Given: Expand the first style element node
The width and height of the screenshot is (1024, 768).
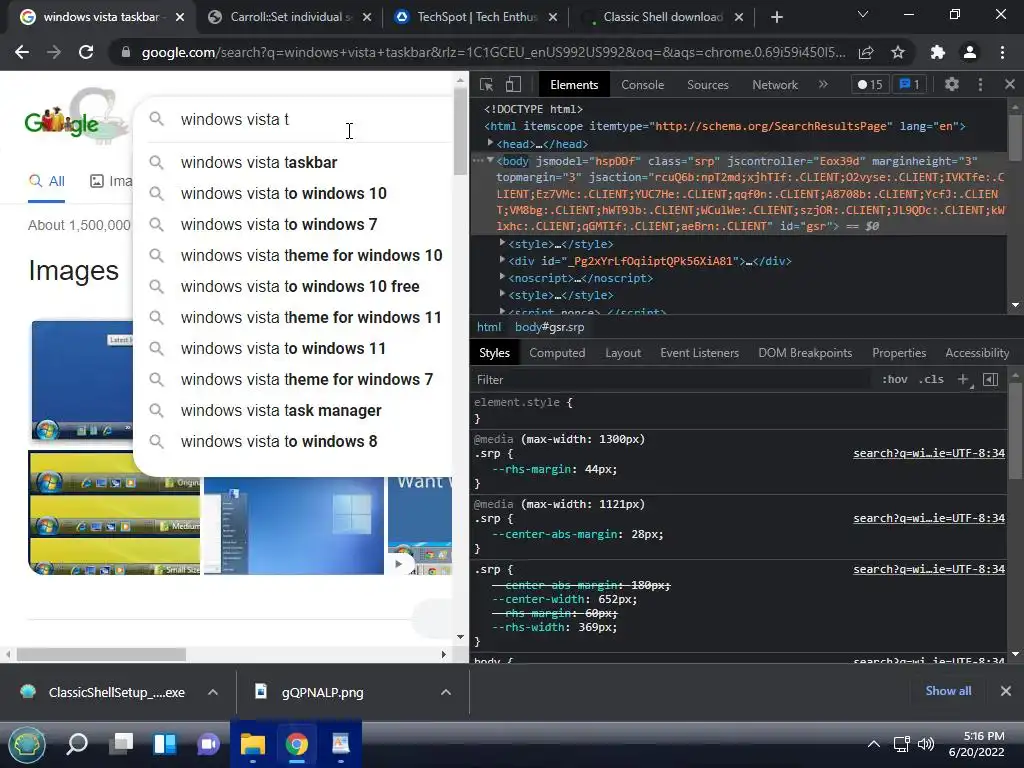Looking at the screenshot, I should tap(502, 243).
